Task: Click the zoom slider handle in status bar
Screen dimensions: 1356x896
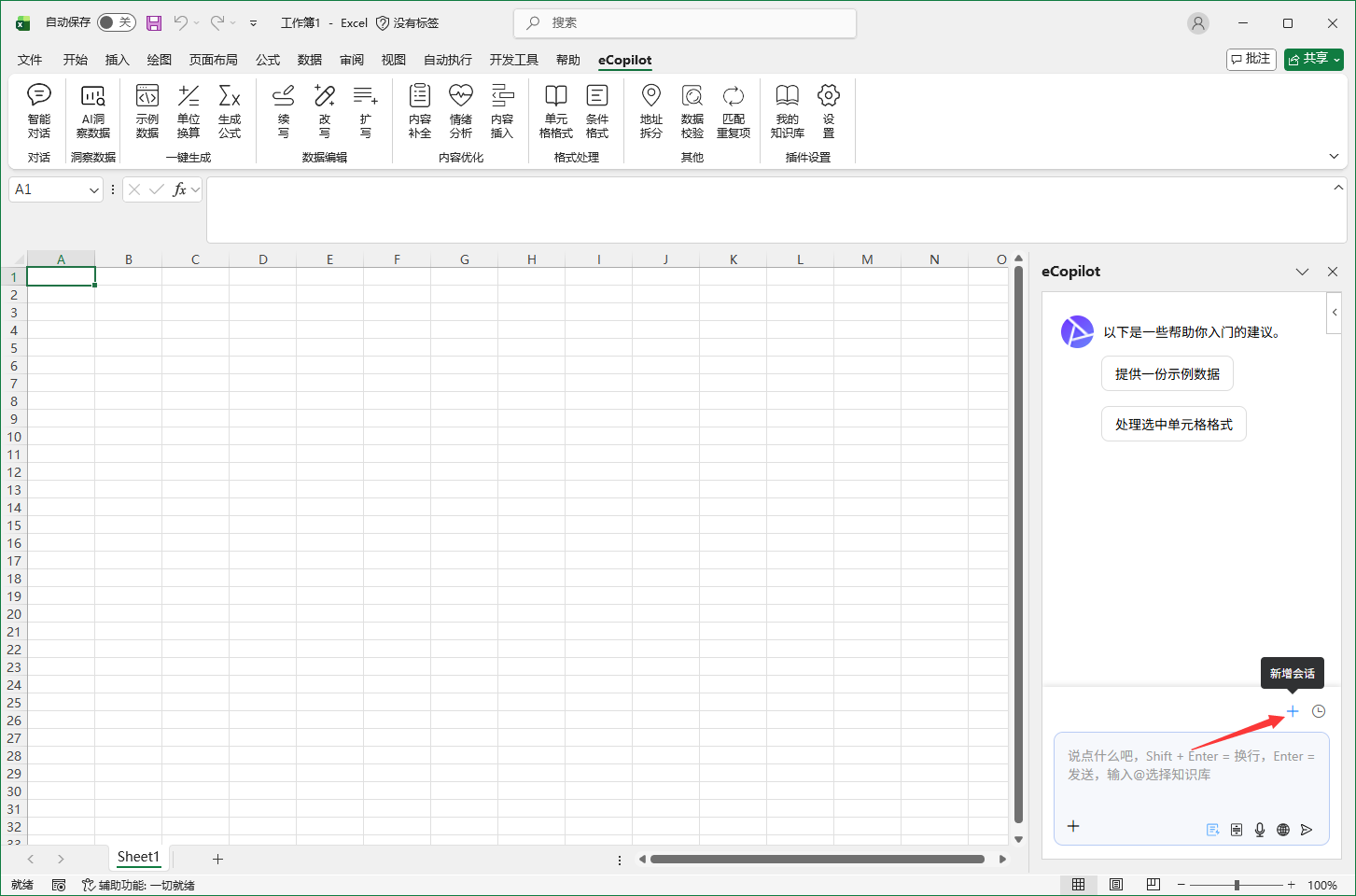Action: [x=1237, y=885]
